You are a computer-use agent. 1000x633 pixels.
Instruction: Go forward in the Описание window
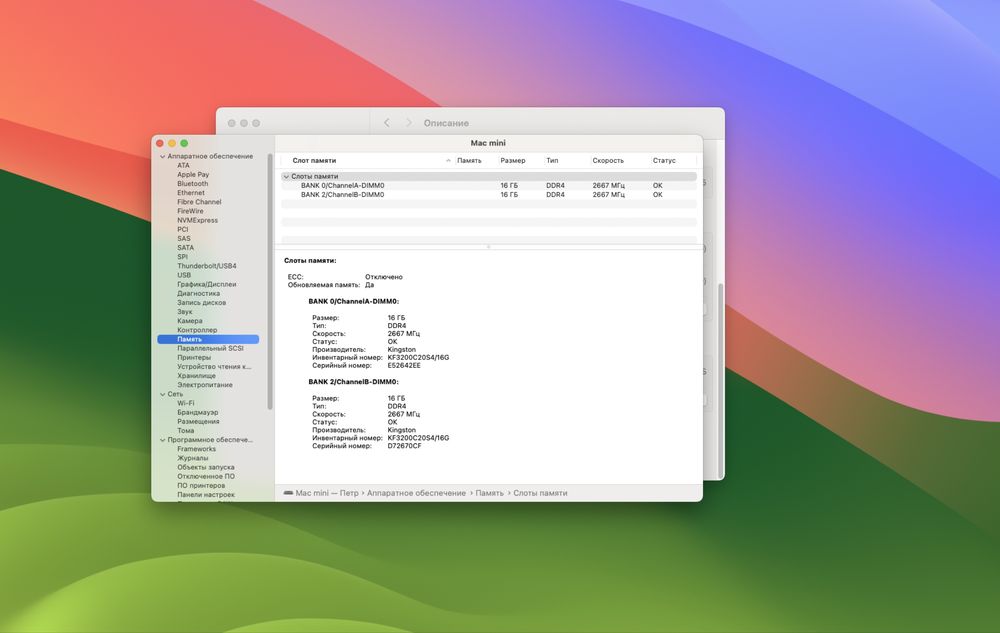point(409,123)
